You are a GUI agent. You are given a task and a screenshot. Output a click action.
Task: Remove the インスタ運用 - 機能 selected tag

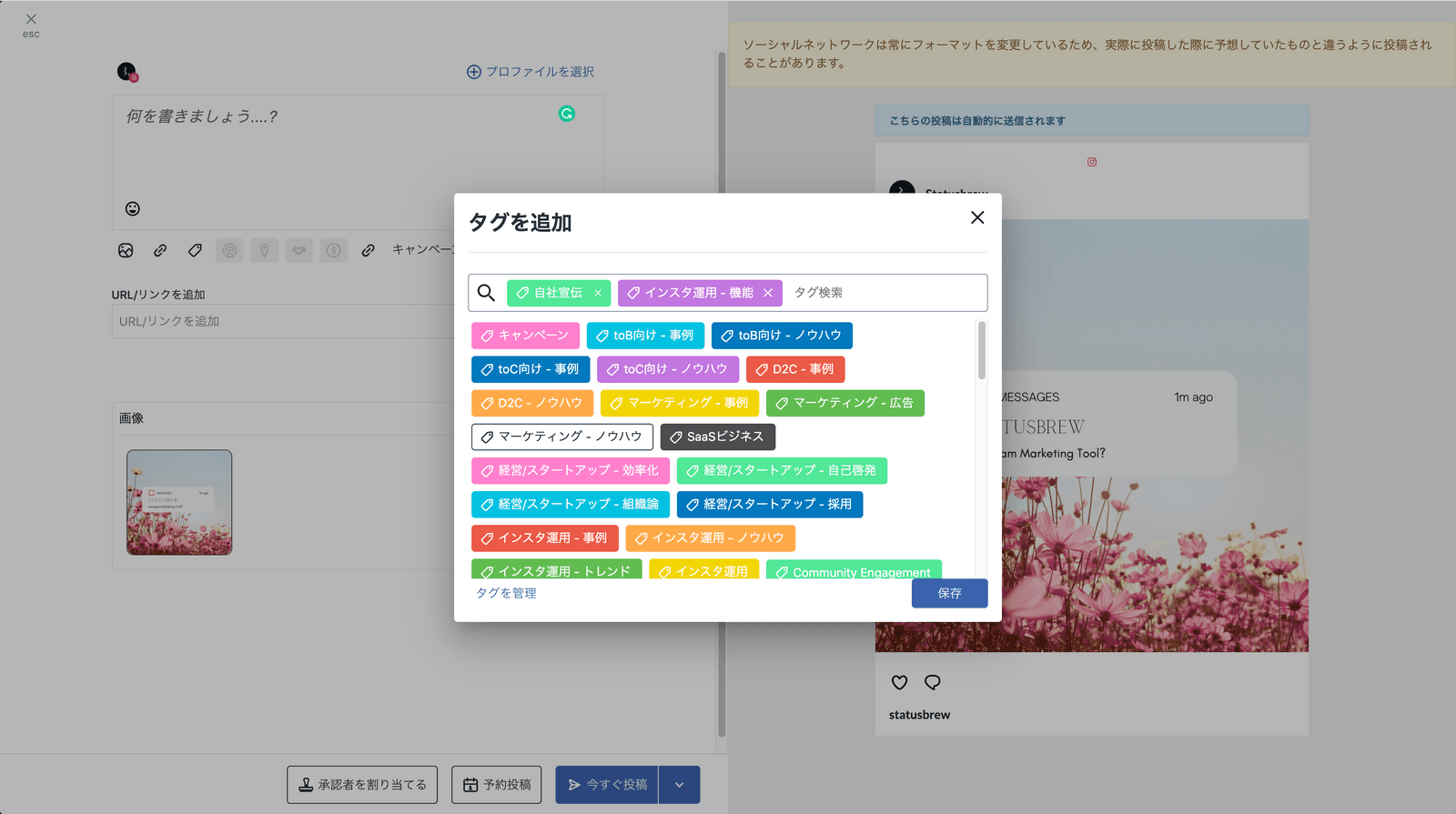pos(768,293)
